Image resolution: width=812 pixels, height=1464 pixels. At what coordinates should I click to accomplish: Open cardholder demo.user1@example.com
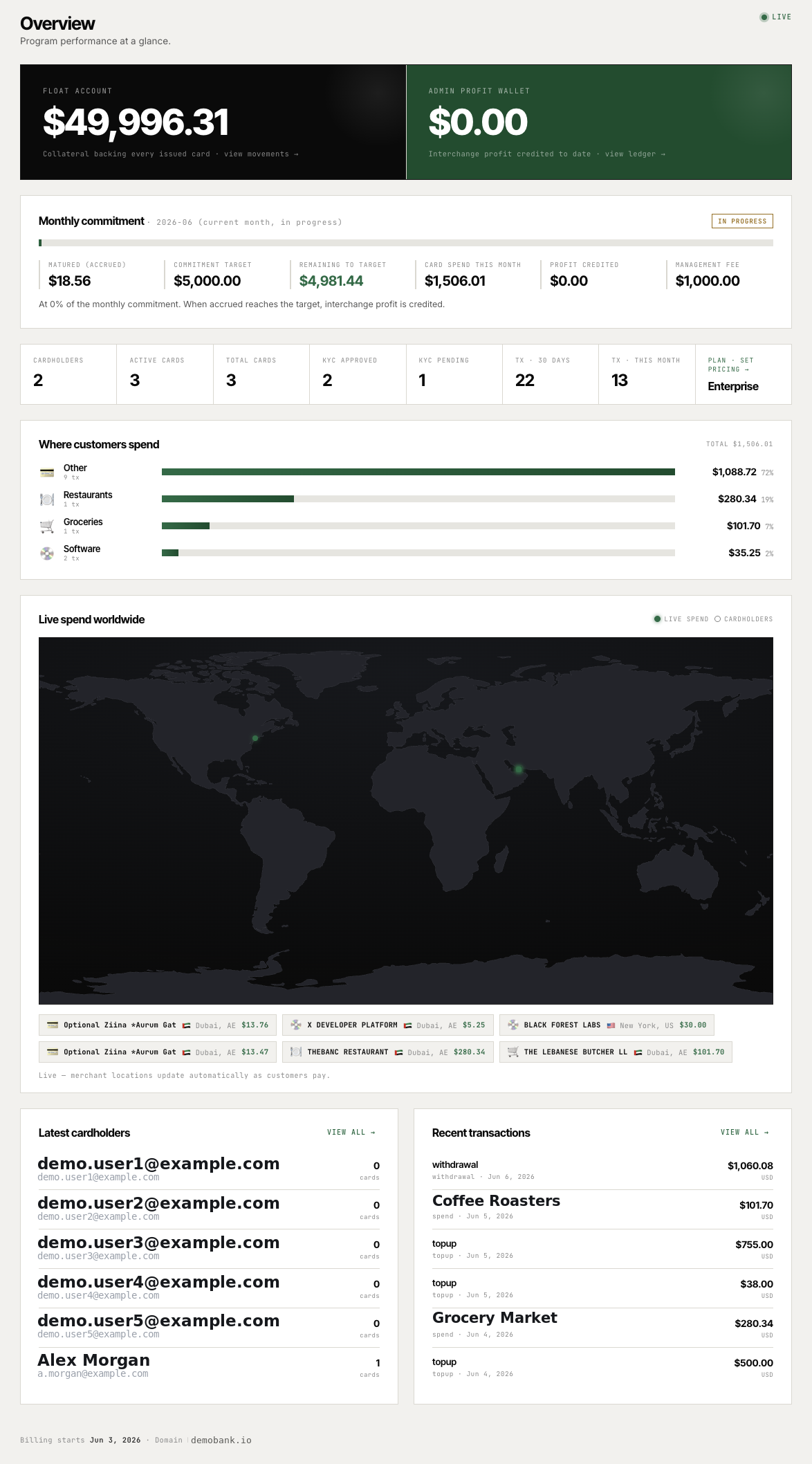coord(209,1171)
